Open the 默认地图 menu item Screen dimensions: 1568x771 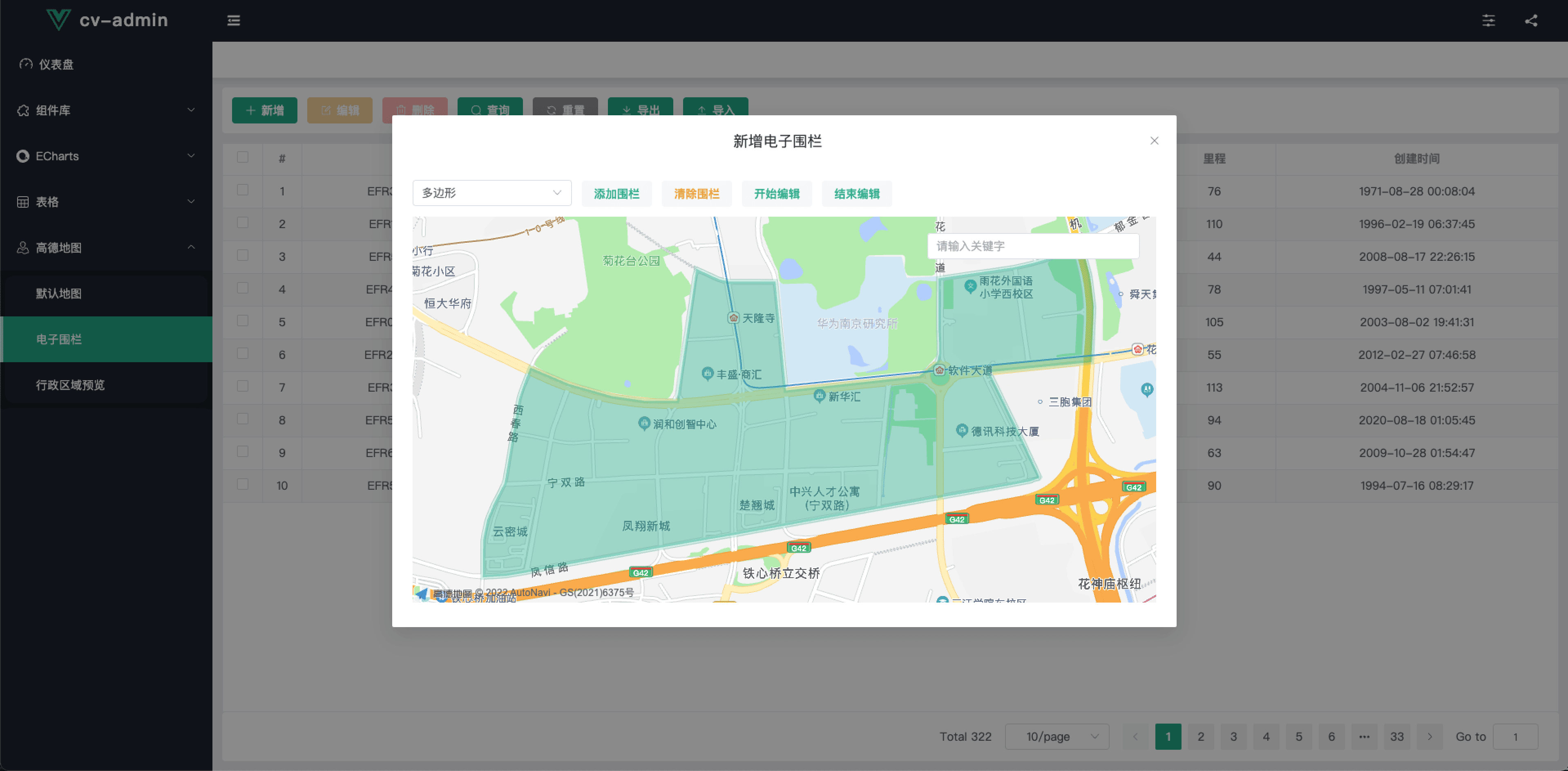coord(58,294)
